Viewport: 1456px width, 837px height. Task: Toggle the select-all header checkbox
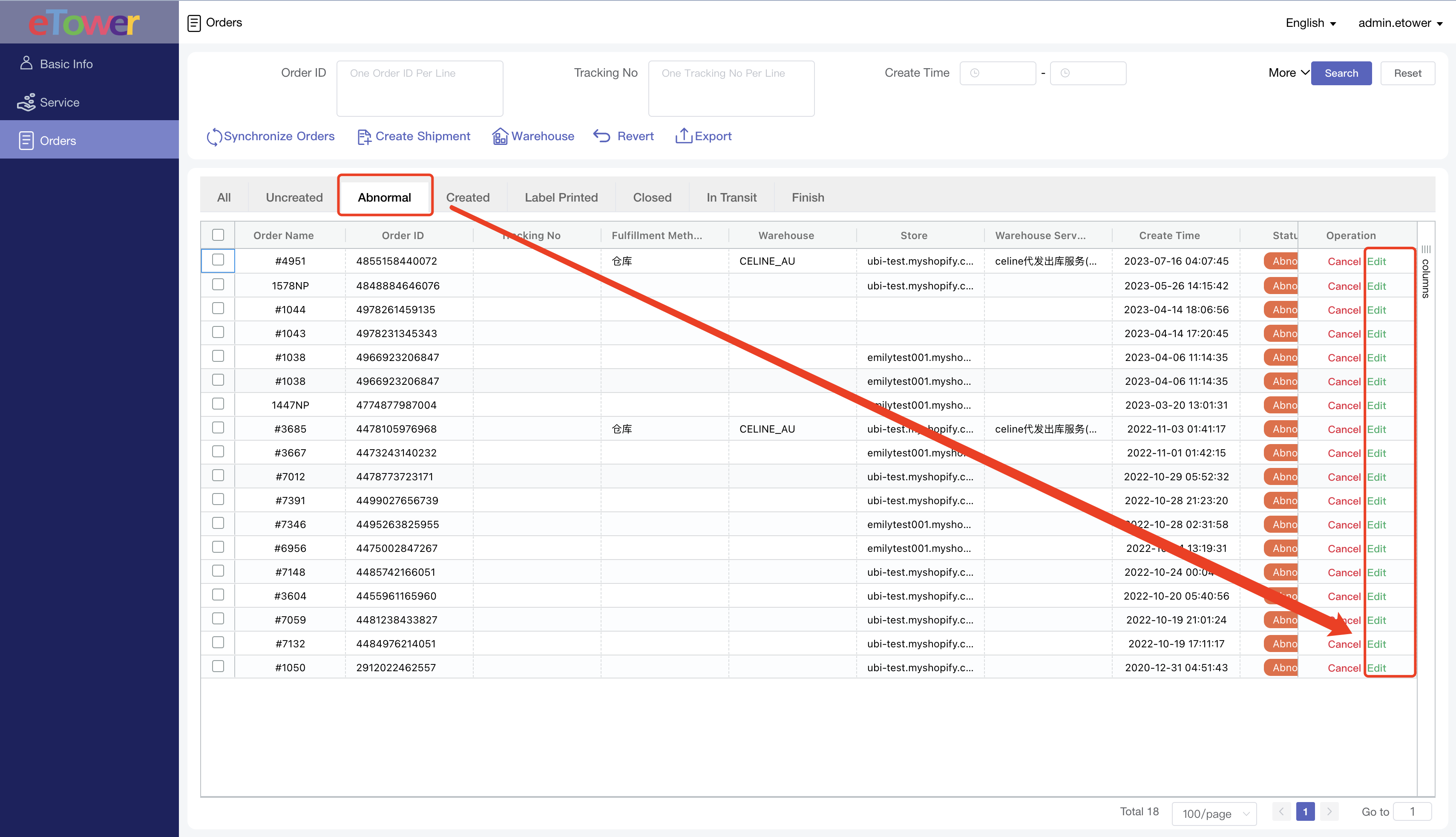pos(218,234)
